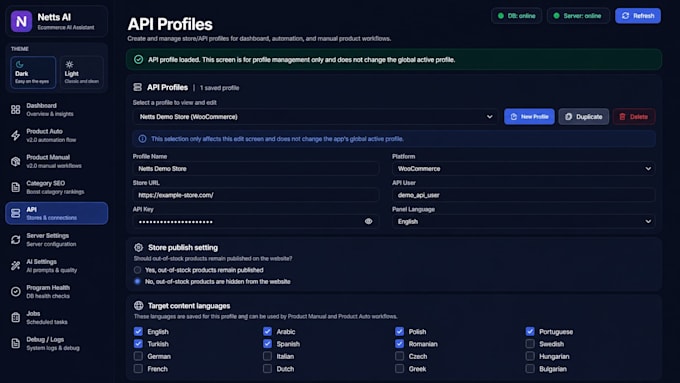Click the Debug / Logs file icon
This screenshot has height=383, width=680.
click(16, 344)
